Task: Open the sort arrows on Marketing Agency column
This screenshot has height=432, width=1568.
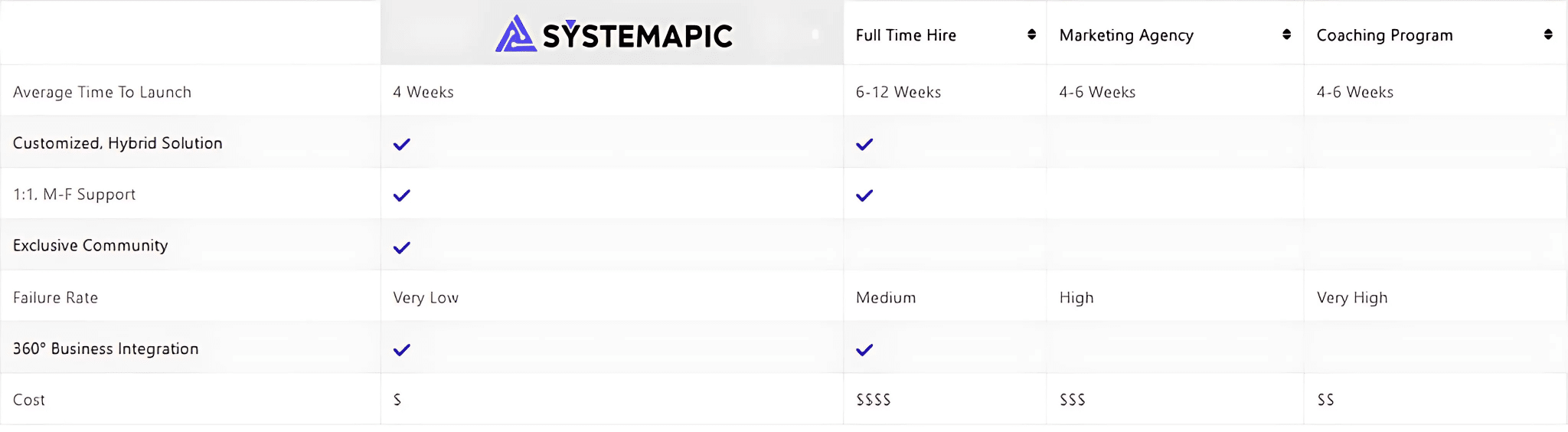Action: click(1286, 34)
